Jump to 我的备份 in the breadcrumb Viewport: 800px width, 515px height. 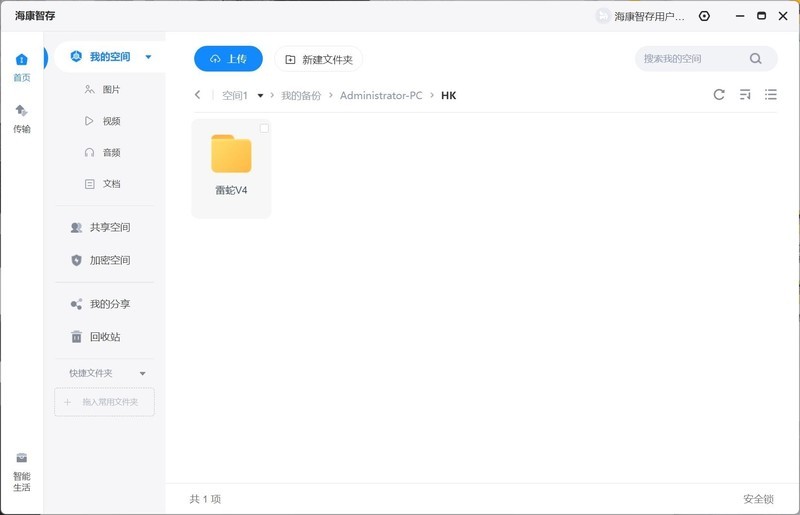301,95
